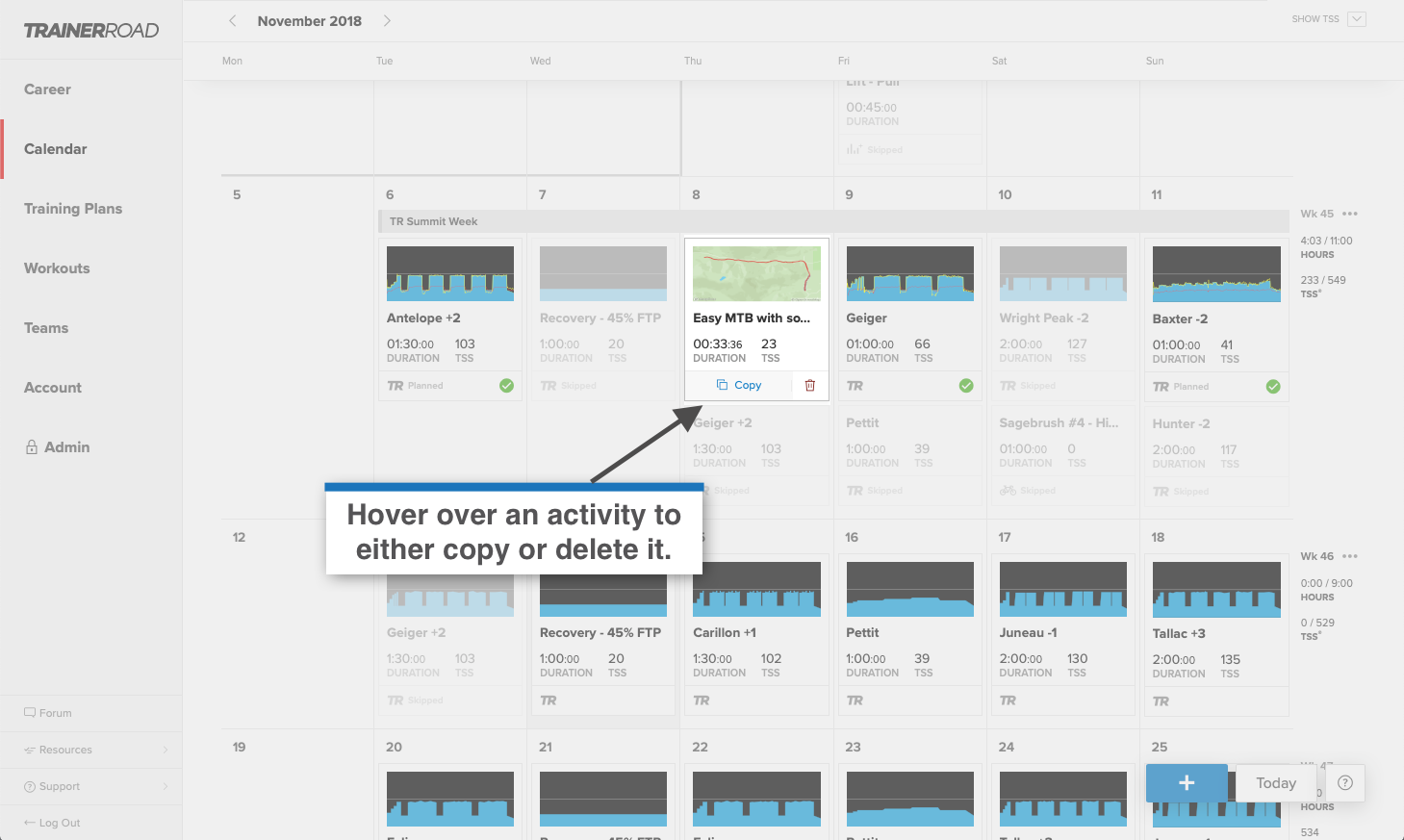
Task: Click TR icon on Carillon +1 card
Action: (x=702, y=700)
